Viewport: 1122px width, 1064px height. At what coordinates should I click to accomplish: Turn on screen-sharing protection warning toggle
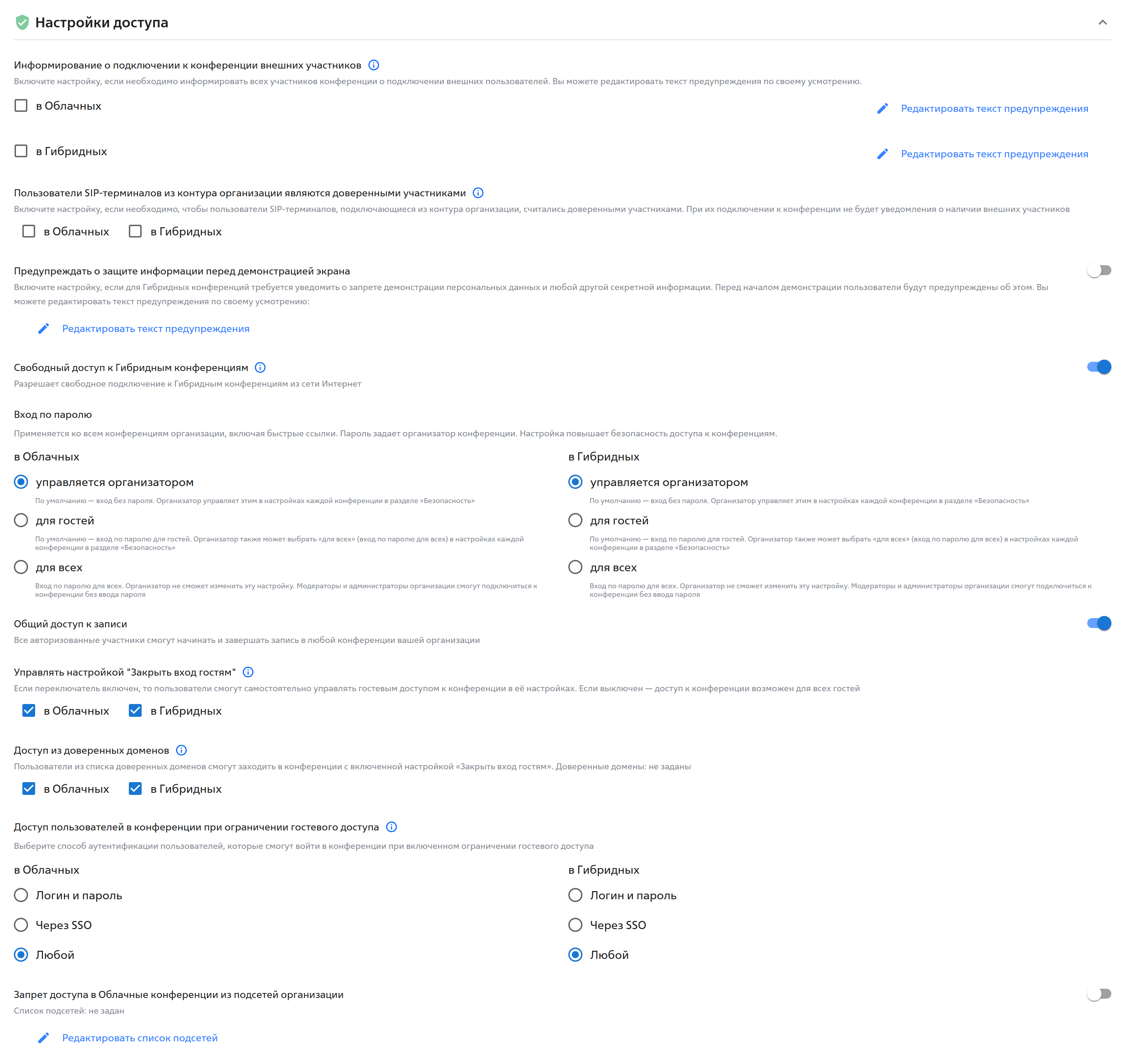coord(1098,271)
